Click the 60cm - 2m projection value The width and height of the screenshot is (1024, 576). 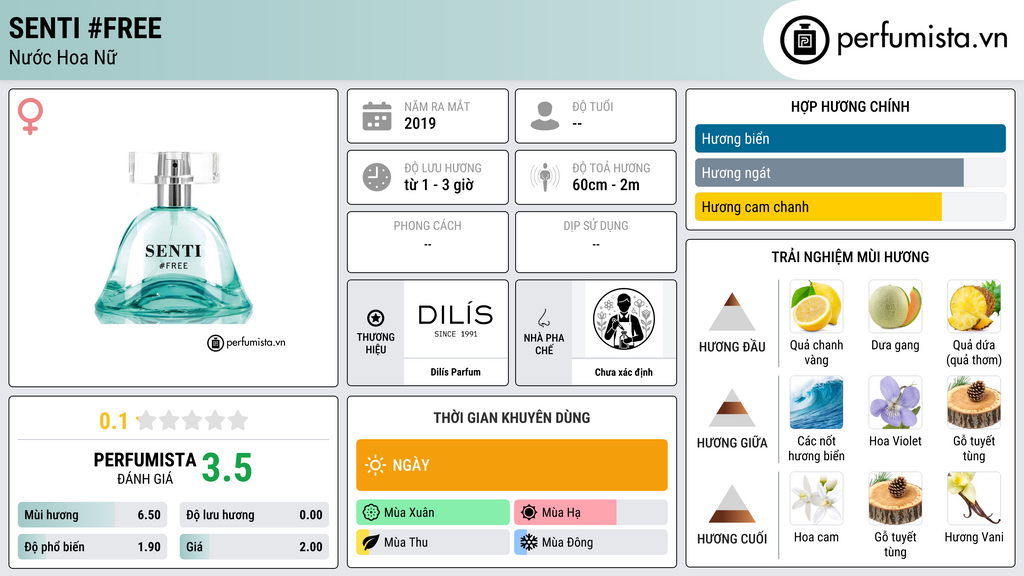605,185
